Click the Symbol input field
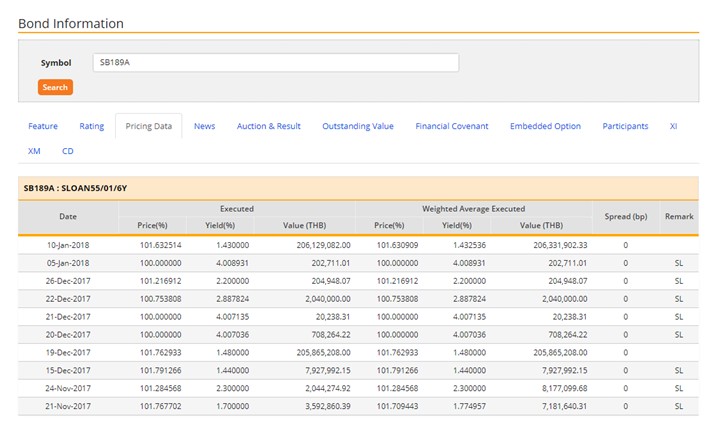The width and height of the screenshot is (716, 432). 275,63
